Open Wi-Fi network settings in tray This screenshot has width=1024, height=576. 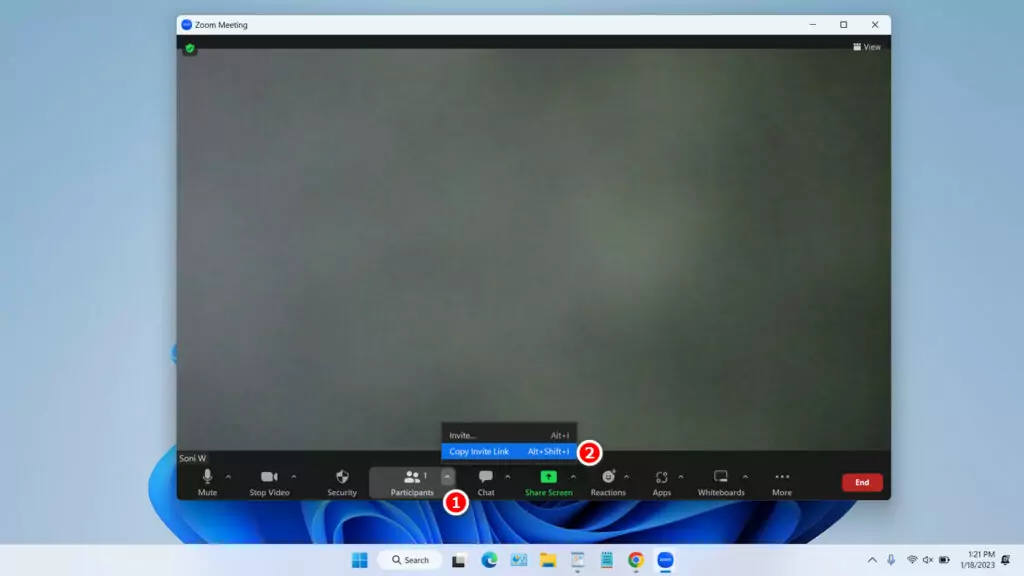[912, 560]
